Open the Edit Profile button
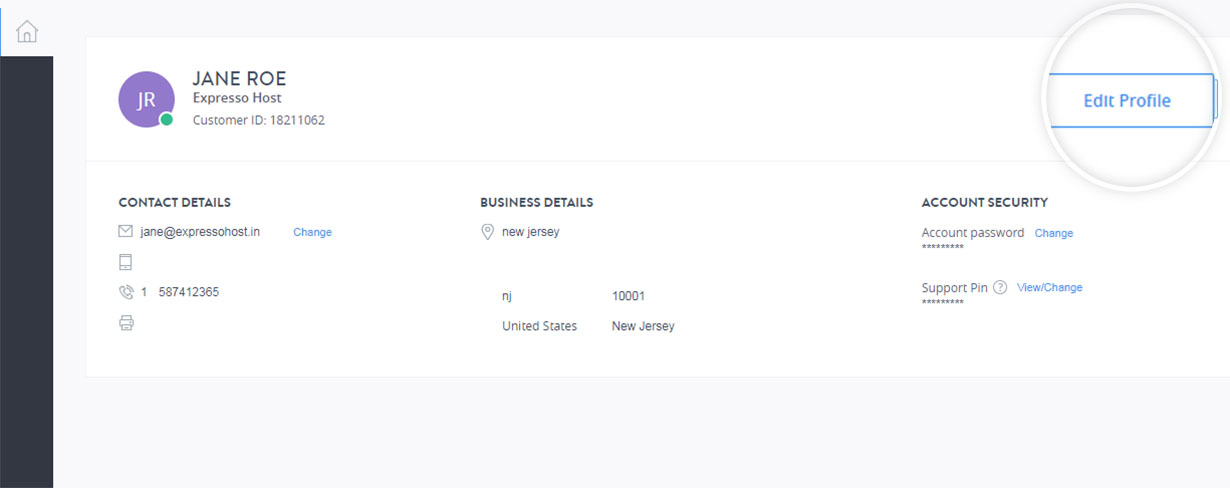Screen dimensions: 1230x488 click(x=1127, y=100)
